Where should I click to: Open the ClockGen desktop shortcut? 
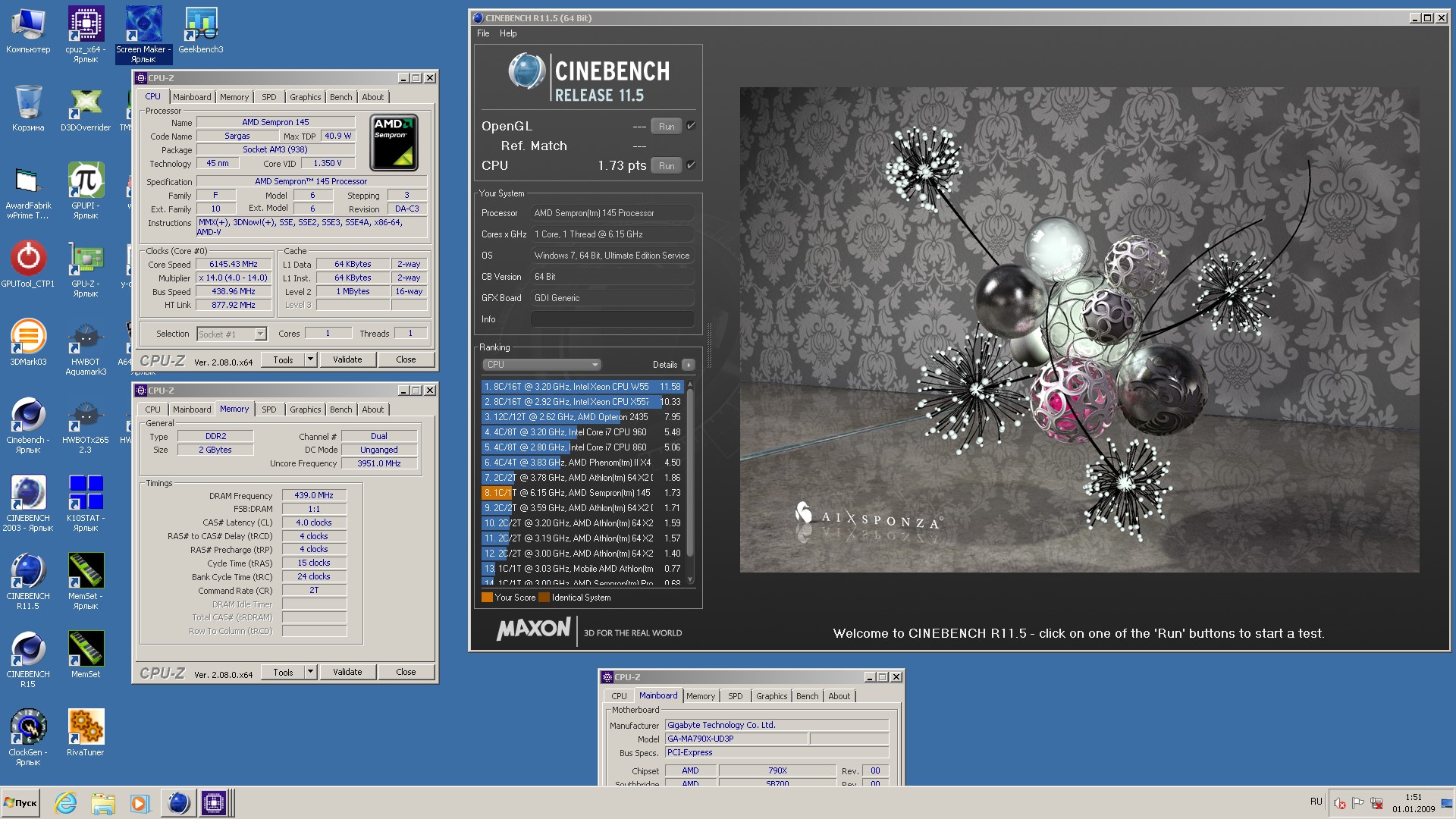point(28,738)
